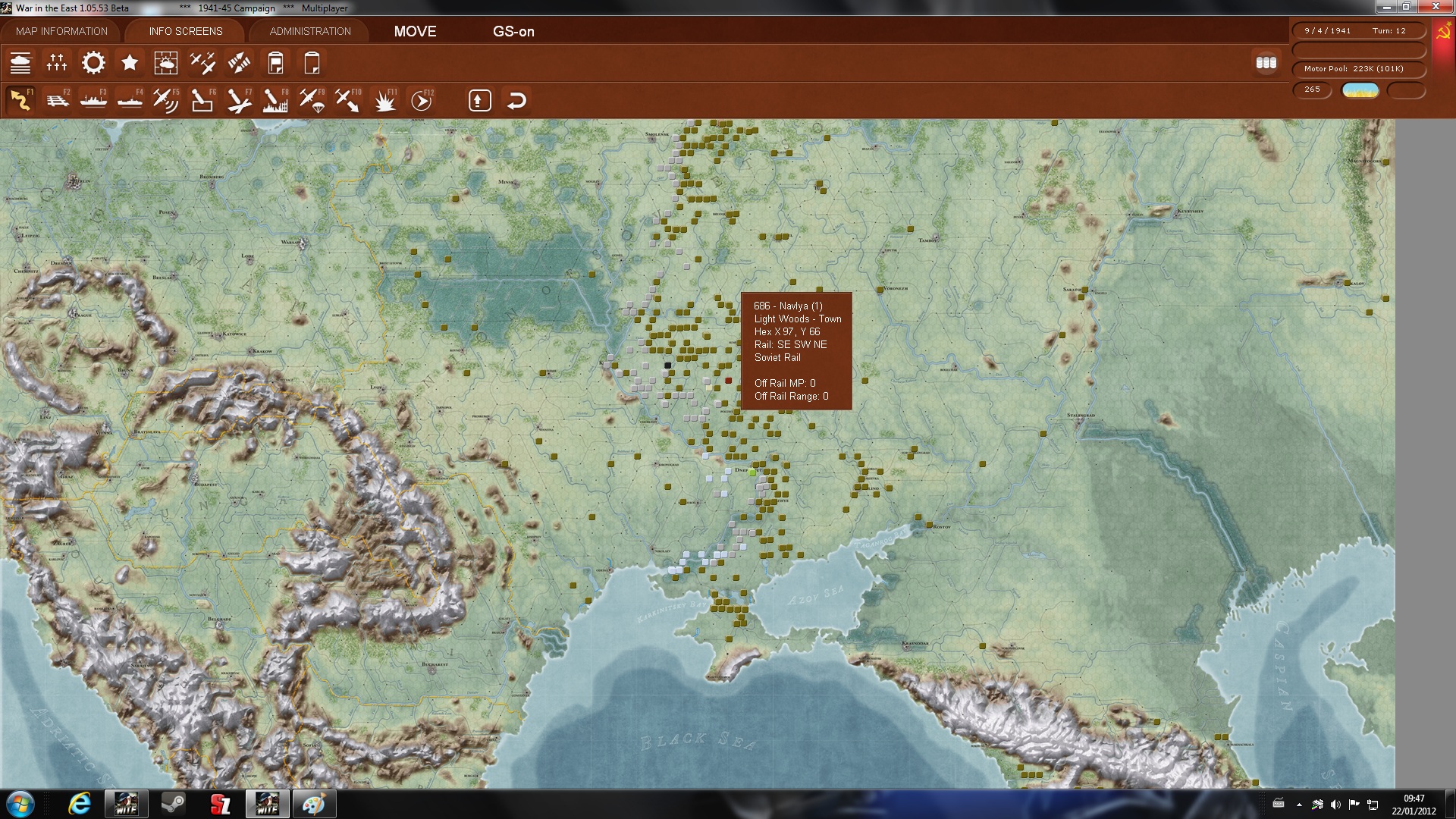
Task: Open the order of battle tank icon
Action: (20, 63)
